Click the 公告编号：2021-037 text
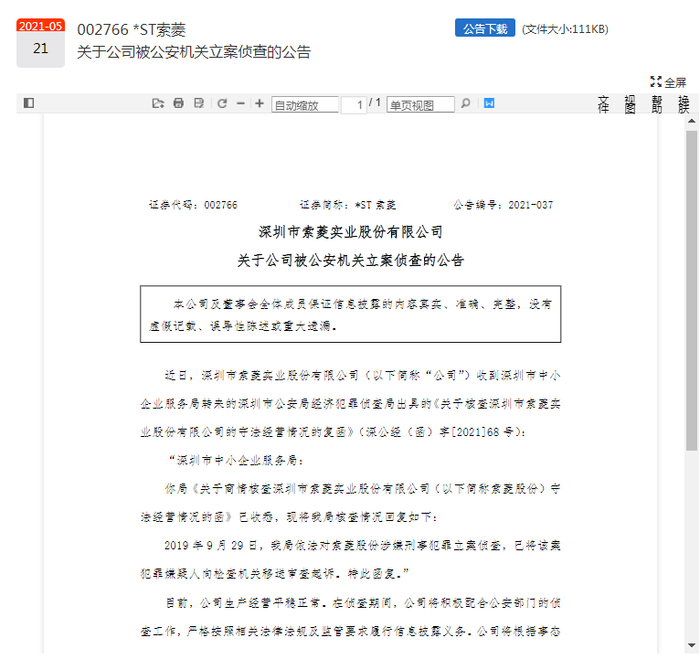 (503, 205)
